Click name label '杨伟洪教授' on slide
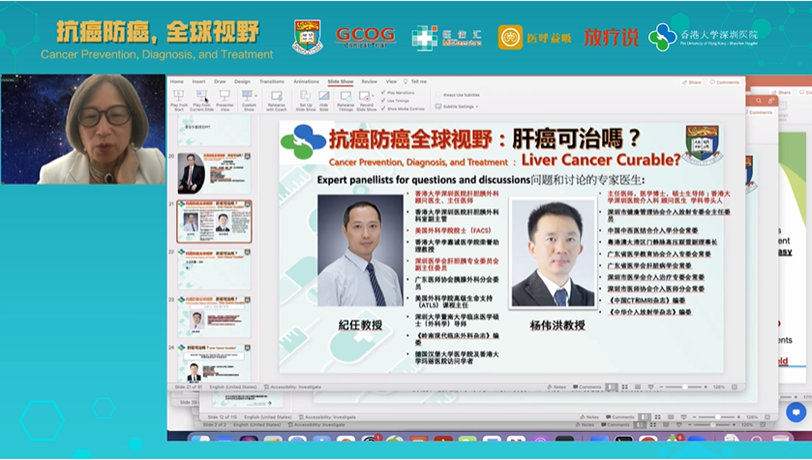The width and height of the screenshot is (812, 460). (x=557, y=325)
